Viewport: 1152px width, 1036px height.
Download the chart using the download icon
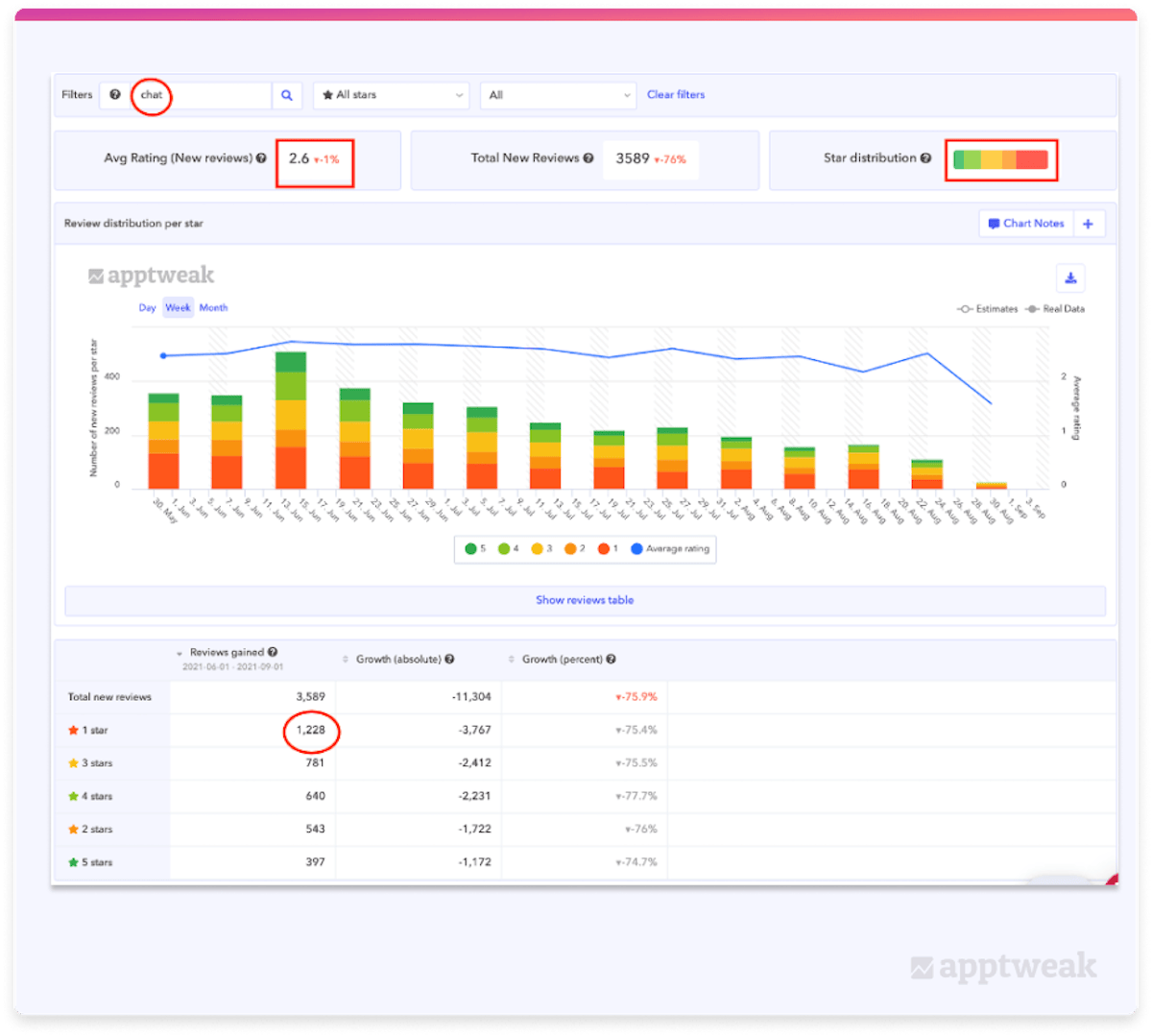point(1070,278)
